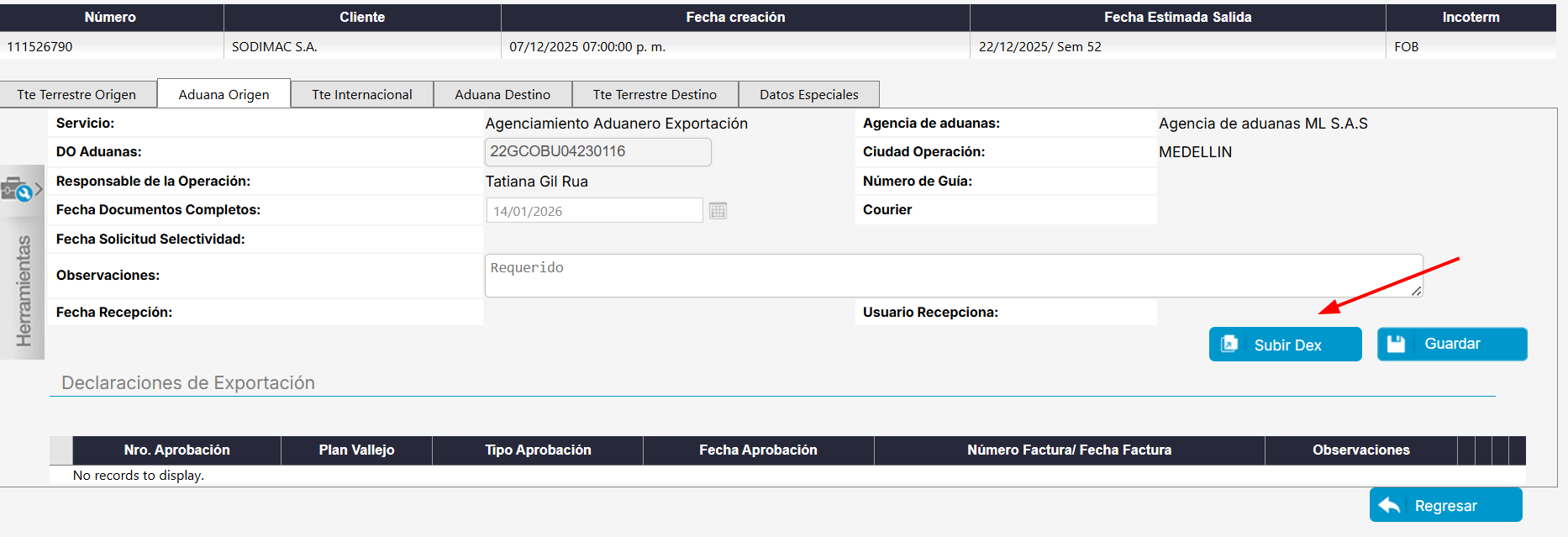This screenshot has width=1568, height=537.
Task: Click the DO Aduanas field
Action: 597,152
